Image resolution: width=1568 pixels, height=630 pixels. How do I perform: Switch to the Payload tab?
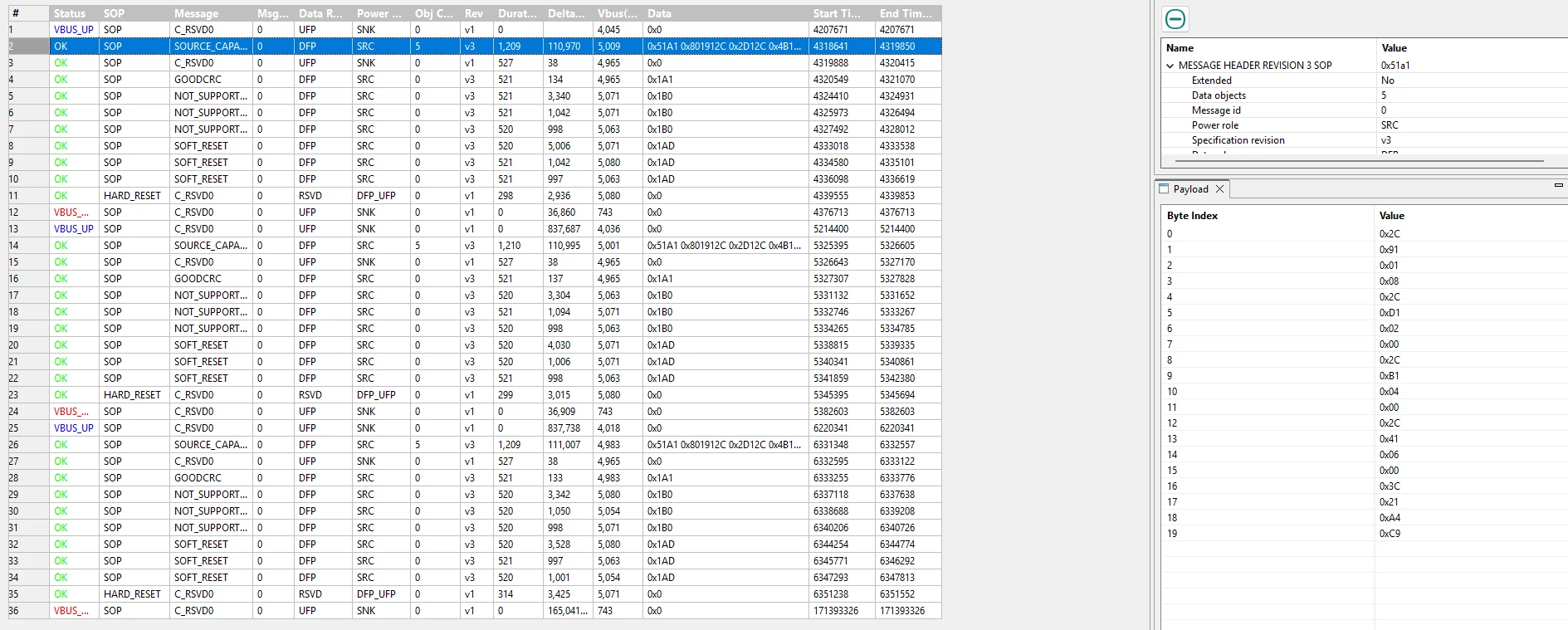1190,189
